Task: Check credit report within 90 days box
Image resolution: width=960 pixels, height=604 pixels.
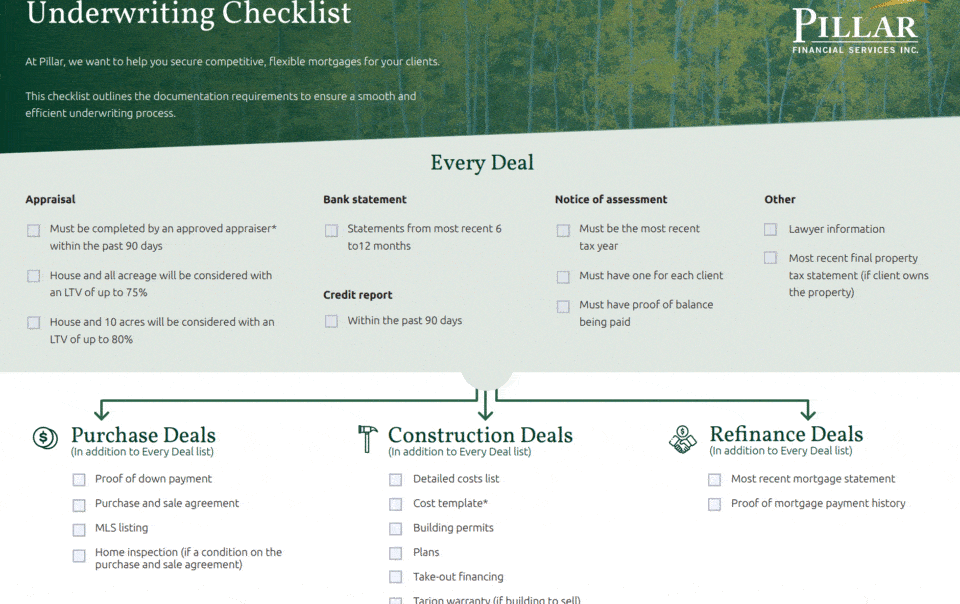Action: [331, 321]
